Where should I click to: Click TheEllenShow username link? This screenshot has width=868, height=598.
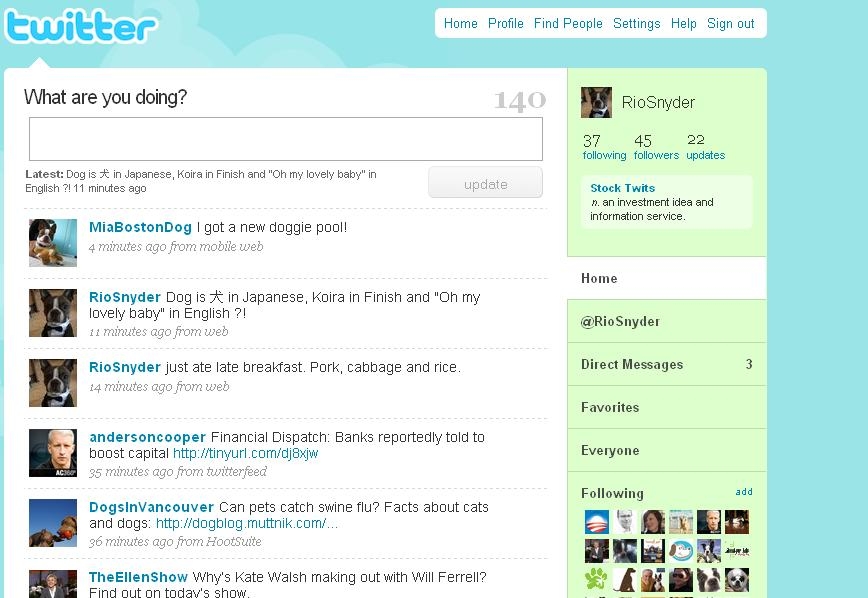point(138,577)
